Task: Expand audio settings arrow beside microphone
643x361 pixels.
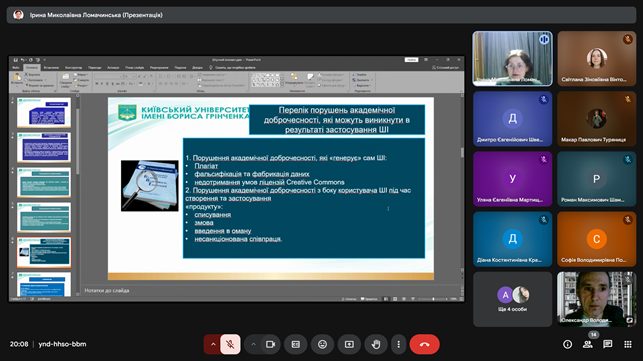Action: [212, 344]
